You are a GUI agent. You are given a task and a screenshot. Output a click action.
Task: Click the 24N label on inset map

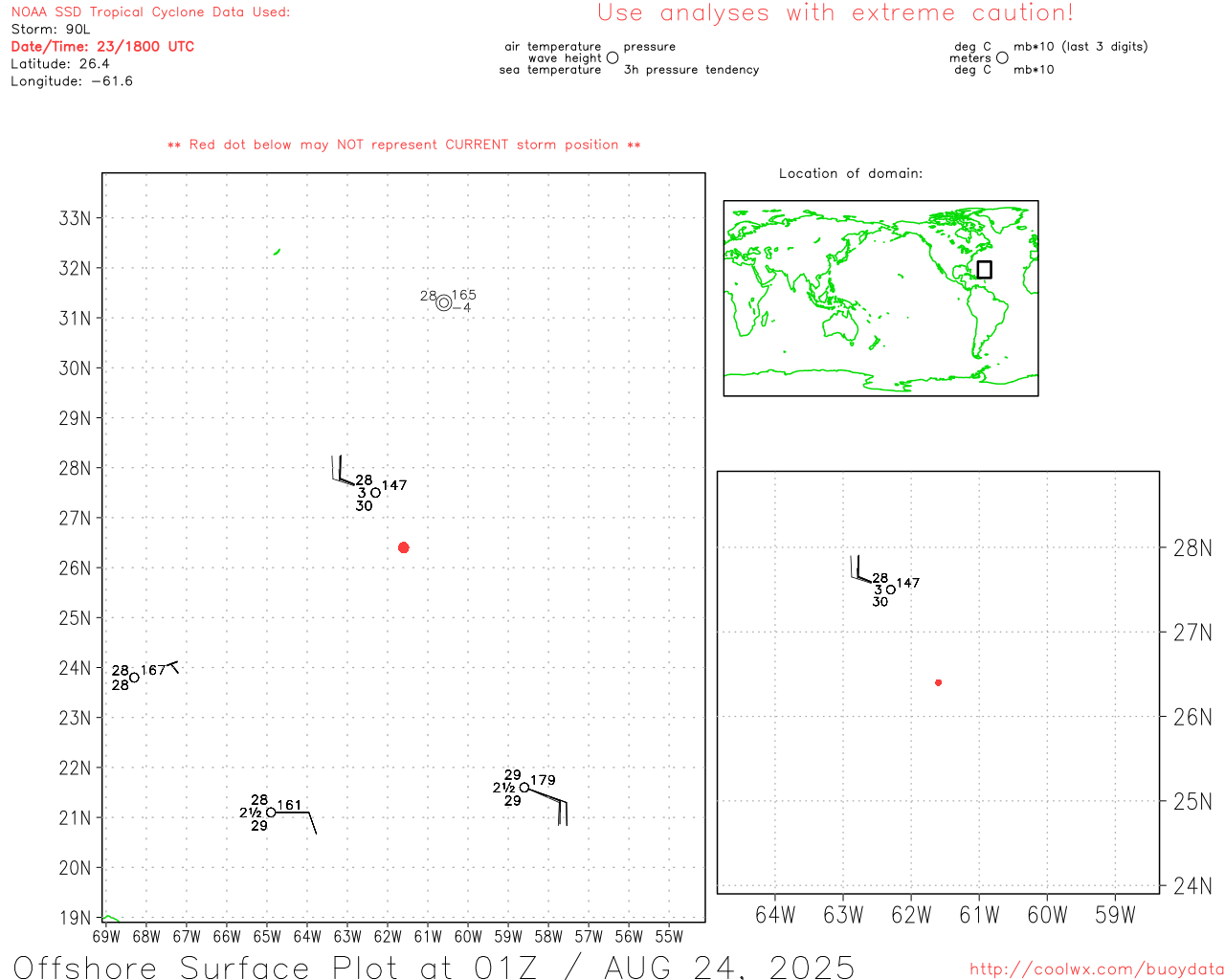[x=1192, y=886]
